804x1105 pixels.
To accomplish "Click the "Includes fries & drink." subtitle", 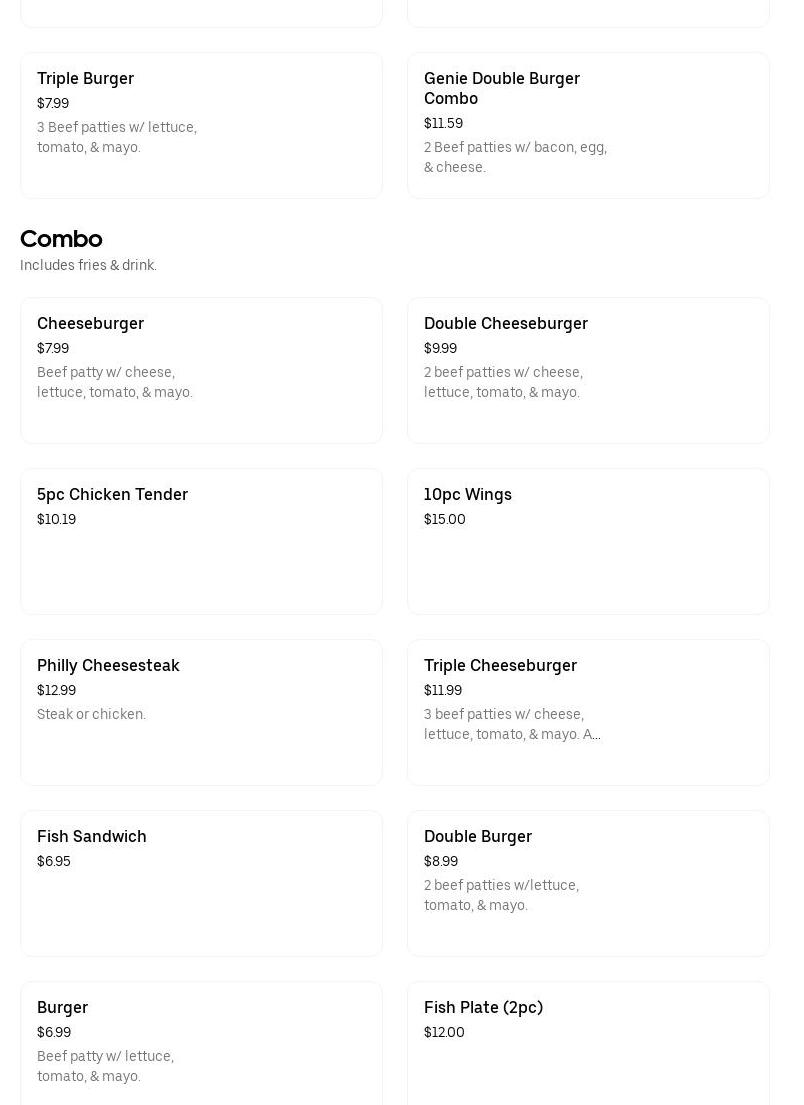I will pyautogui.click(x=88, y=266).
